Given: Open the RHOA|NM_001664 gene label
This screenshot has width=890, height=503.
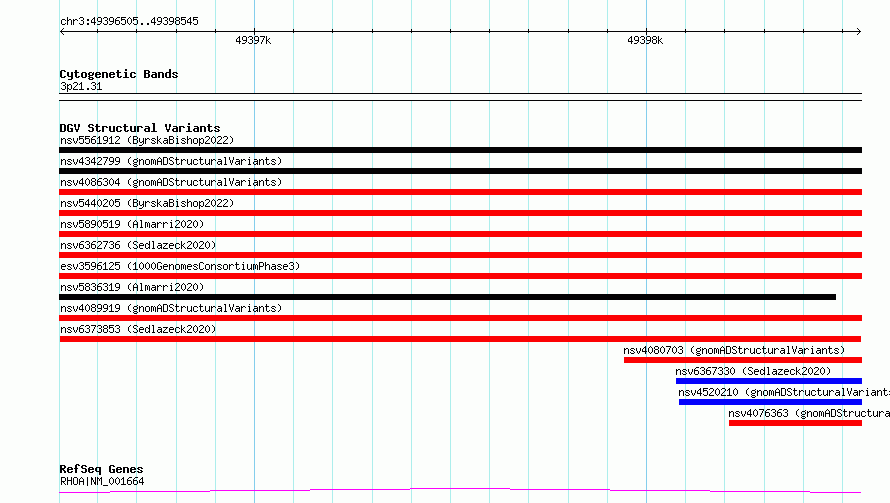Looking at the screenshot, I should tap(102, 481).
